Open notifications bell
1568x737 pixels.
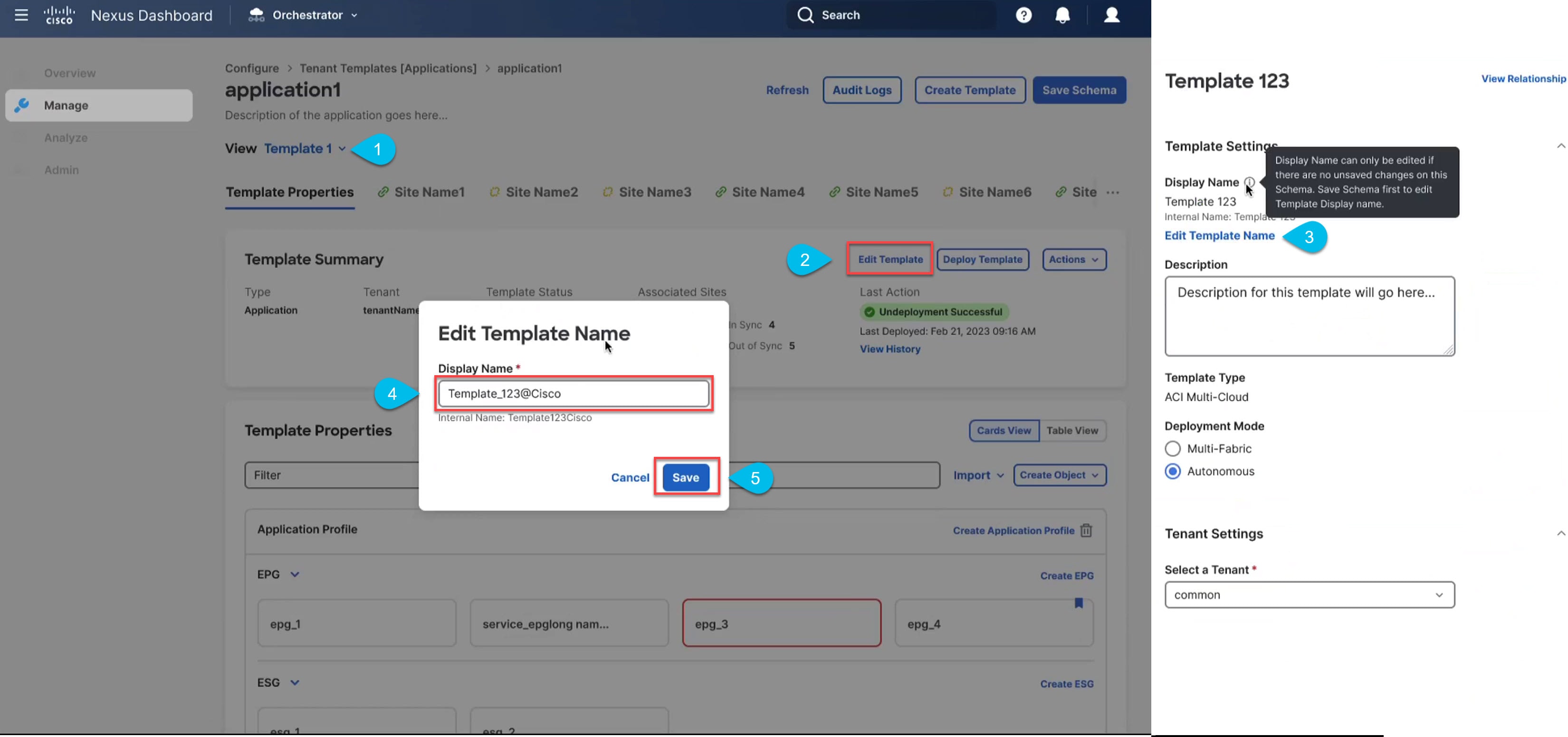click(1062, 15)
